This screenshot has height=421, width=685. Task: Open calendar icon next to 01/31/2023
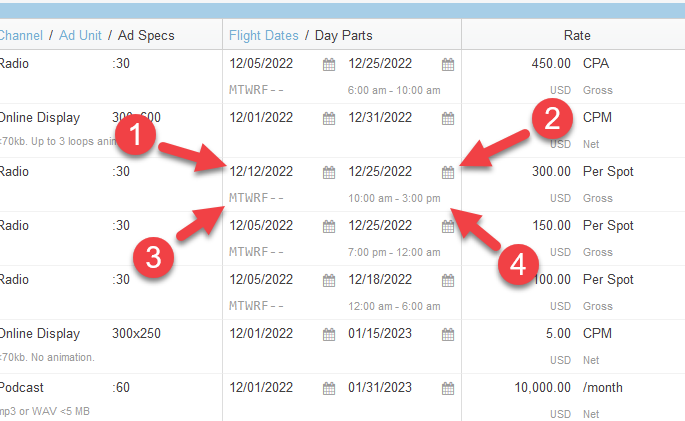448,388
